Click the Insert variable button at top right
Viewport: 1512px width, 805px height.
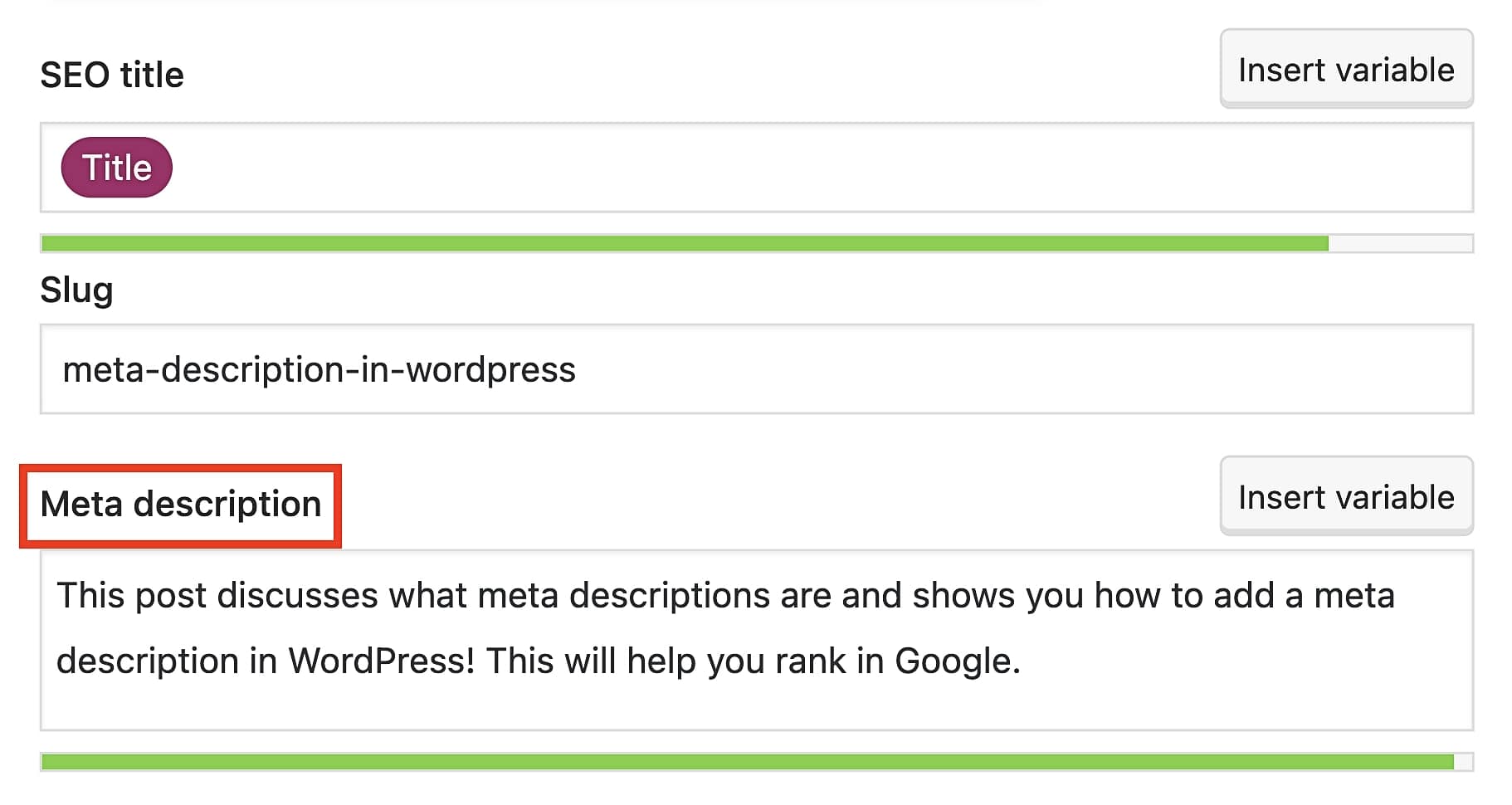(1345, 69)
